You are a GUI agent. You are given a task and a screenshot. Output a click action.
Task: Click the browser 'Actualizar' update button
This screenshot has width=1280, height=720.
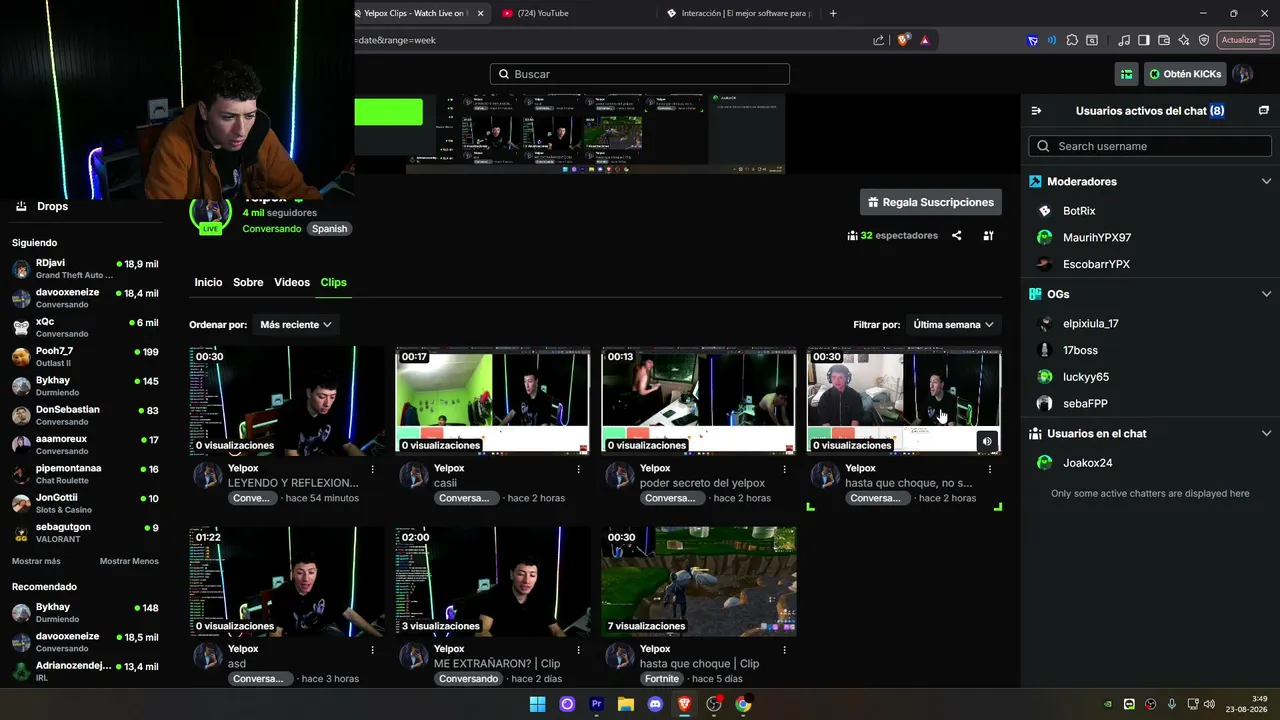point(1244,40)
